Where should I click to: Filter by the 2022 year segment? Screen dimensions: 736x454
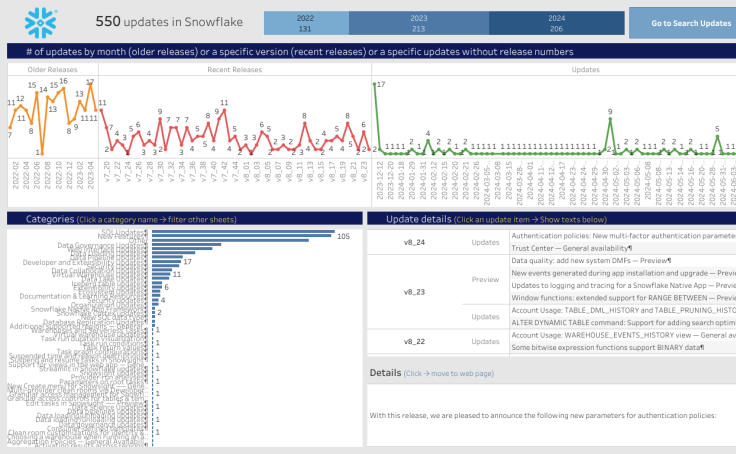click(x=306, y=23)
